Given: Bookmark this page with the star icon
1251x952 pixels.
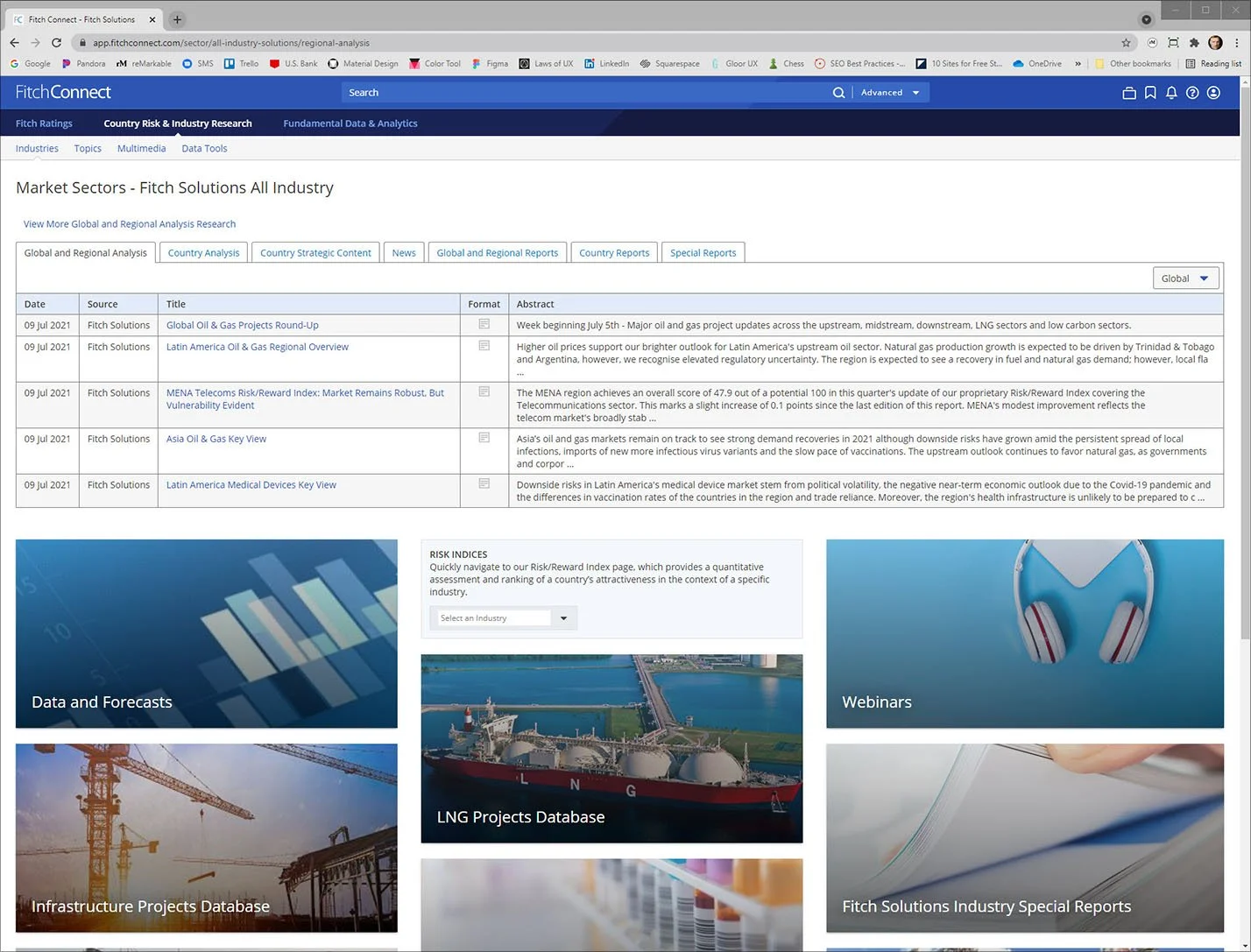Looking at the screenshot, I should pos(1126,42).
